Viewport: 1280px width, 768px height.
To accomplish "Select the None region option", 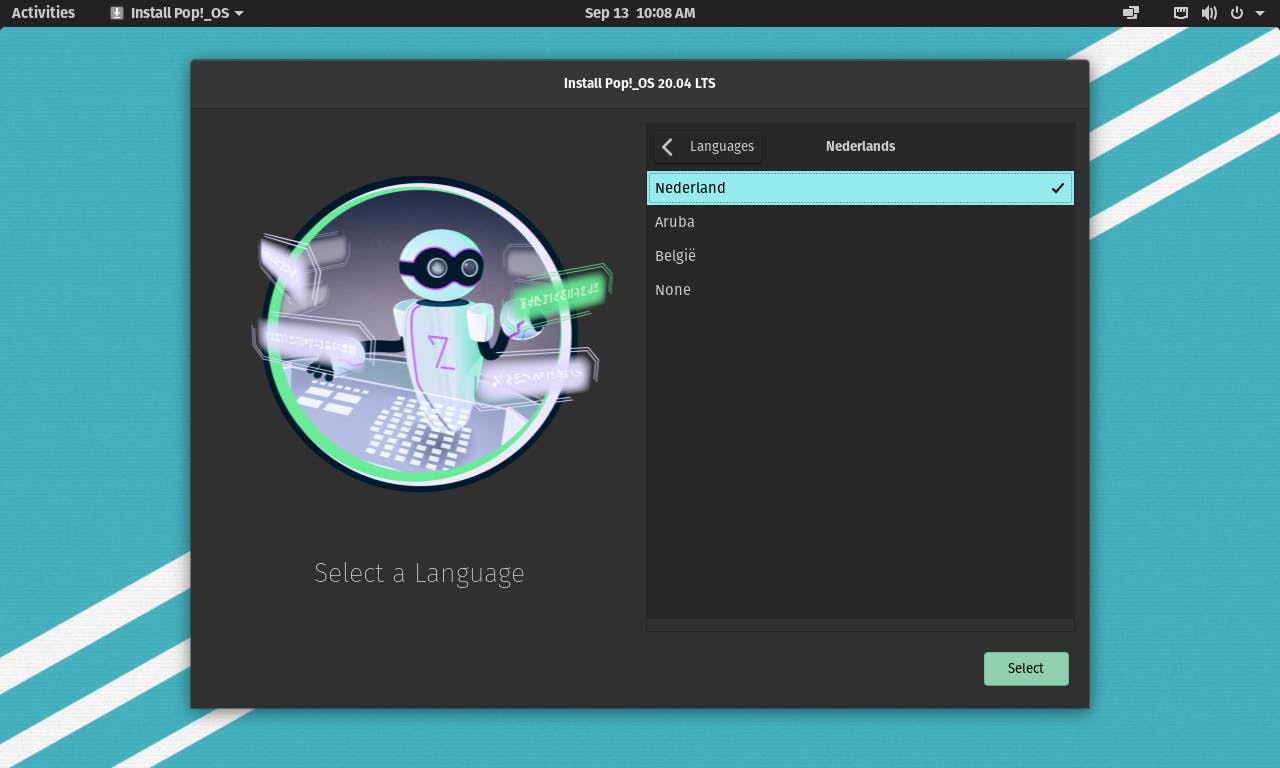I will coord(673,290).
